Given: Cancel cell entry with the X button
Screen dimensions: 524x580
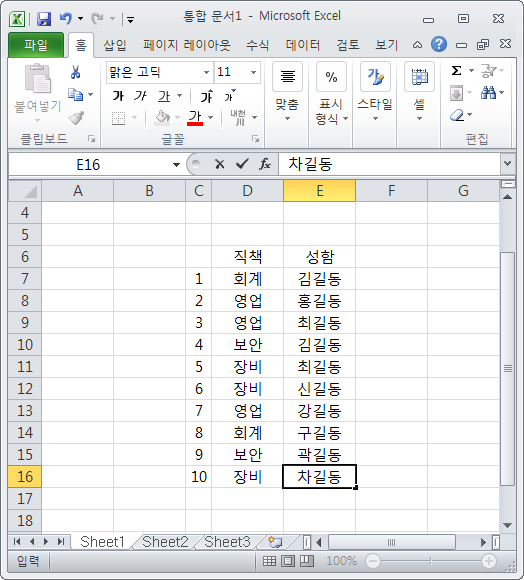Looking at the screenshot, I should (220, 164).
